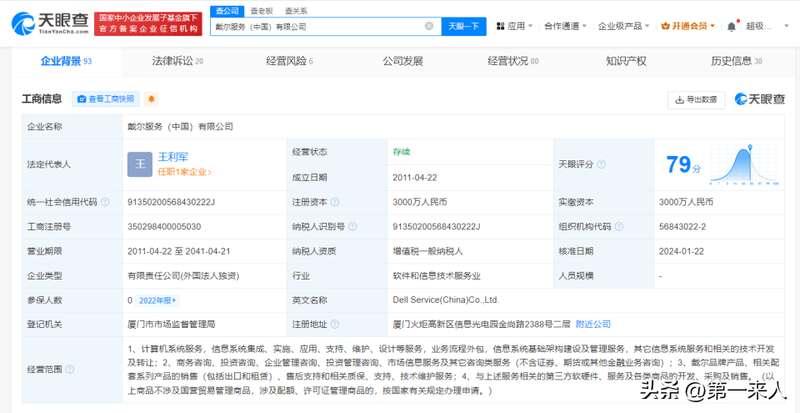Click the 导出数据 button
Viewport: 800px width, 413px height.
pos(696,100)
